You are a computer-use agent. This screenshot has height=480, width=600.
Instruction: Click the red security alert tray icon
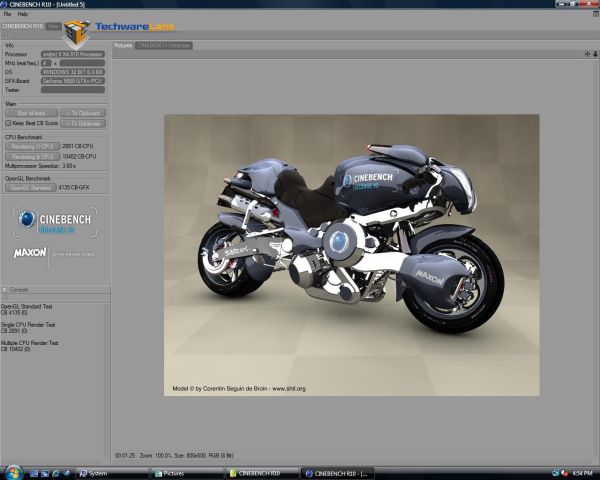pos(564,473)
